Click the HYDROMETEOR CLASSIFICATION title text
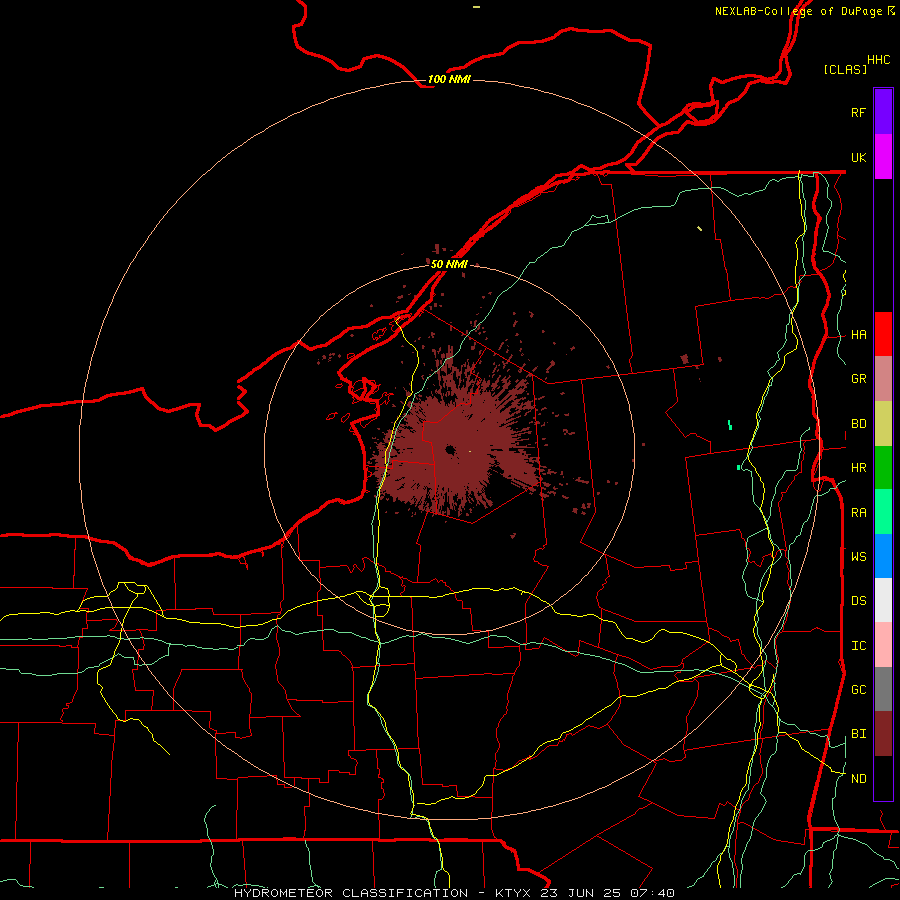 pyautogui.click(x=351, y=893)
